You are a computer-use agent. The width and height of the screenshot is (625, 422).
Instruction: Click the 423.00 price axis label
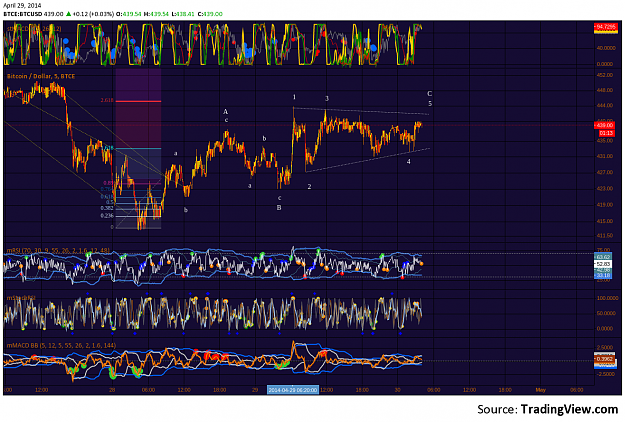click(605, 188)
